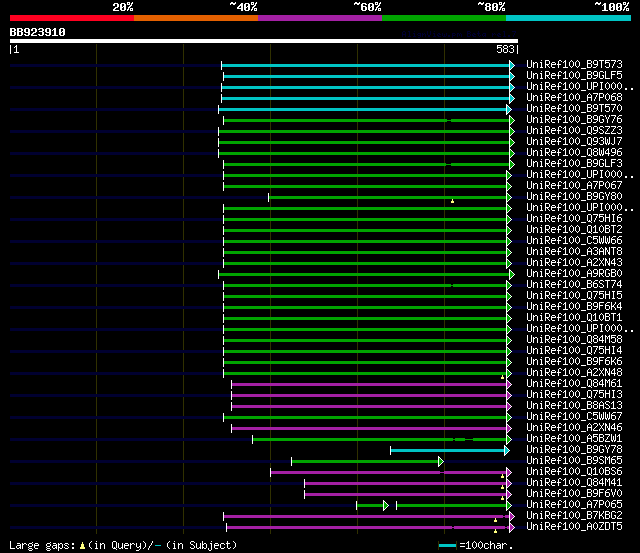The height and width of the screenshot is (553, 640).
Task: Select the UniRef100_B9SM65 label
Action: coord(574,461)
